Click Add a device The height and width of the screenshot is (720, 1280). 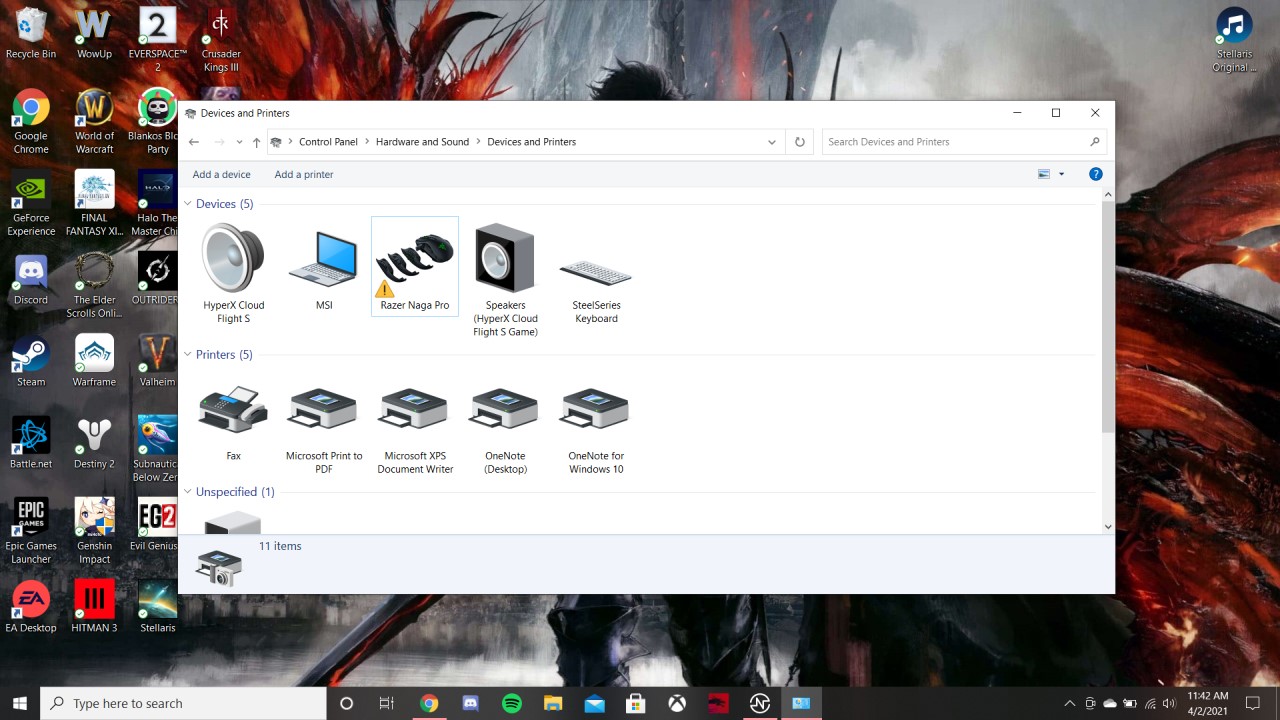[221, 174]
